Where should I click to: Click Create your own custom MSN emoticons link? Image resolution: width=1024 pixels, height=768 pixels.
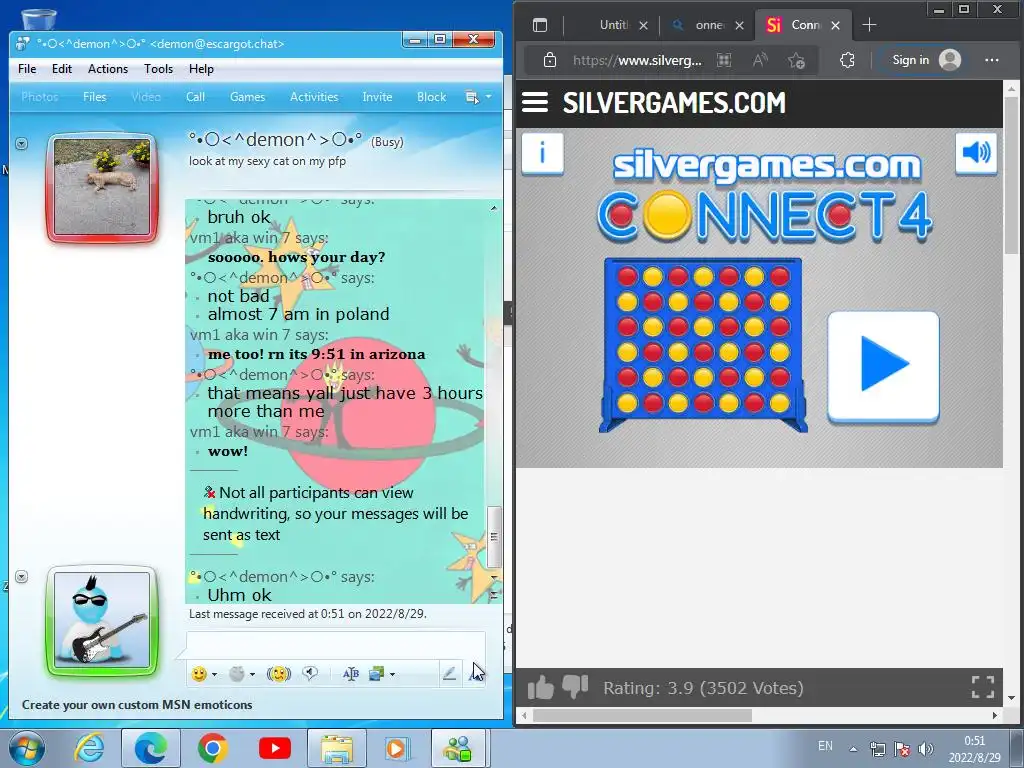click(137, 705)
